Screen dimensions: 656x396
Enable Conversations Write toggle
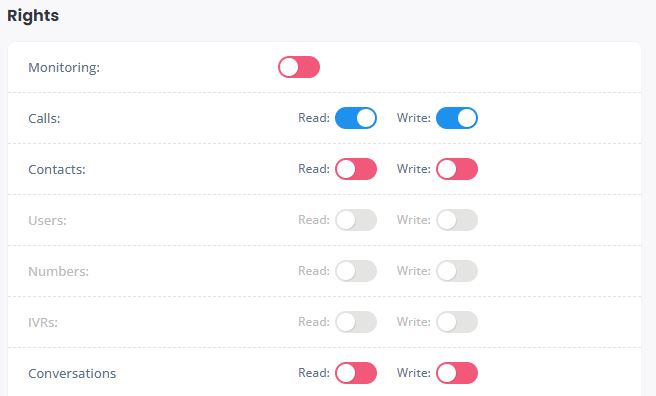tap(457, 373)
